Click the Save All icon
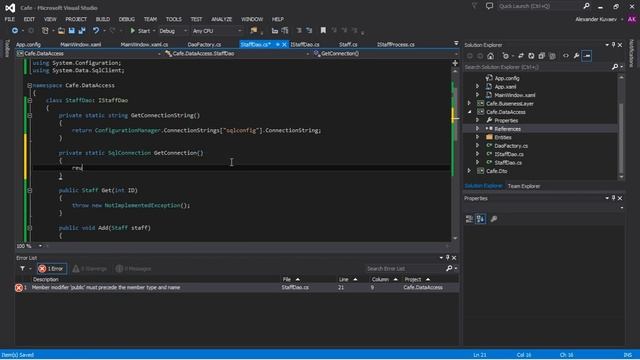 (x=82, y=31)
